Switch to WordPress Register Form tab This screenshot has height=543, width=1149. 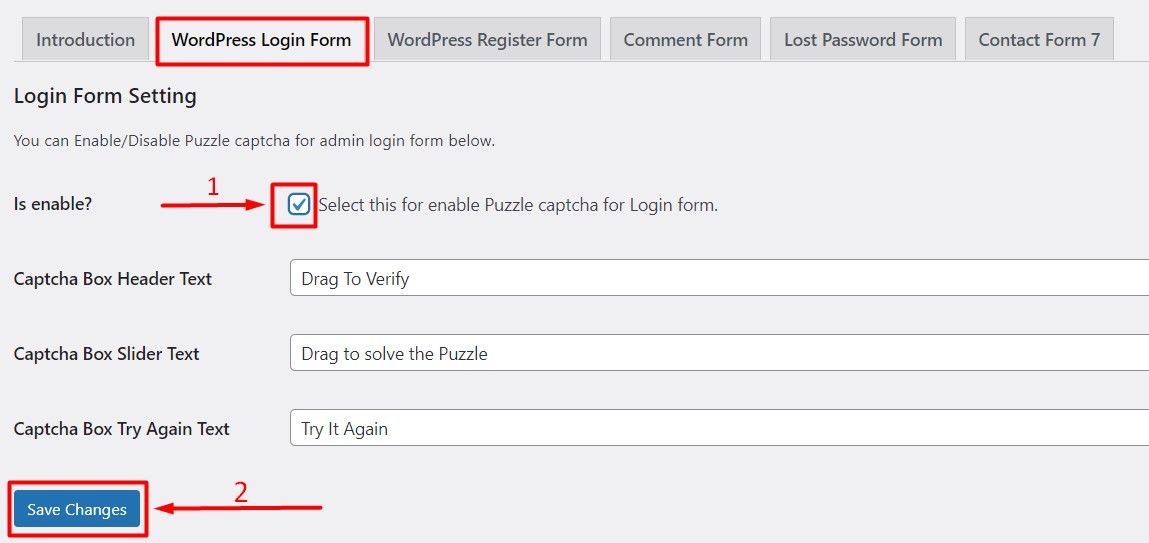click(487, 39)
